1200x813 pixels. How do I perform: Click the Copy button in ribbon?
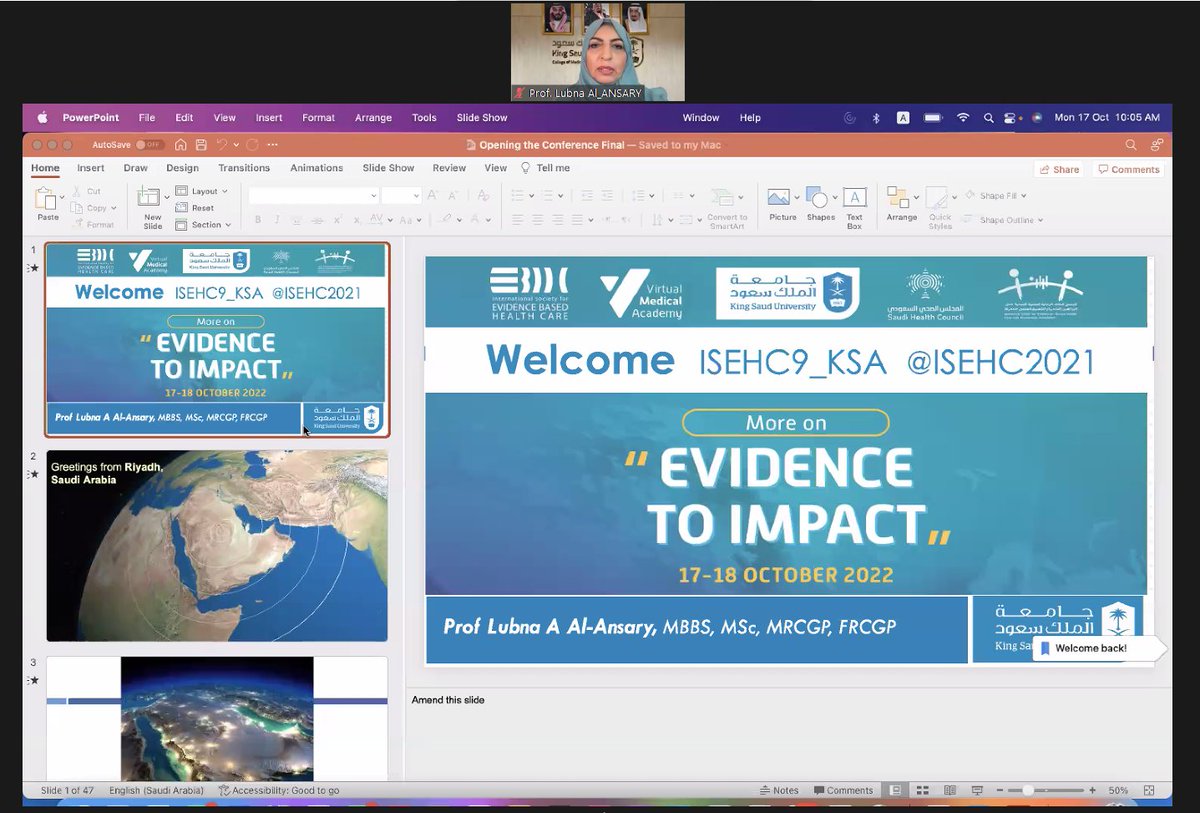[86, 208]
